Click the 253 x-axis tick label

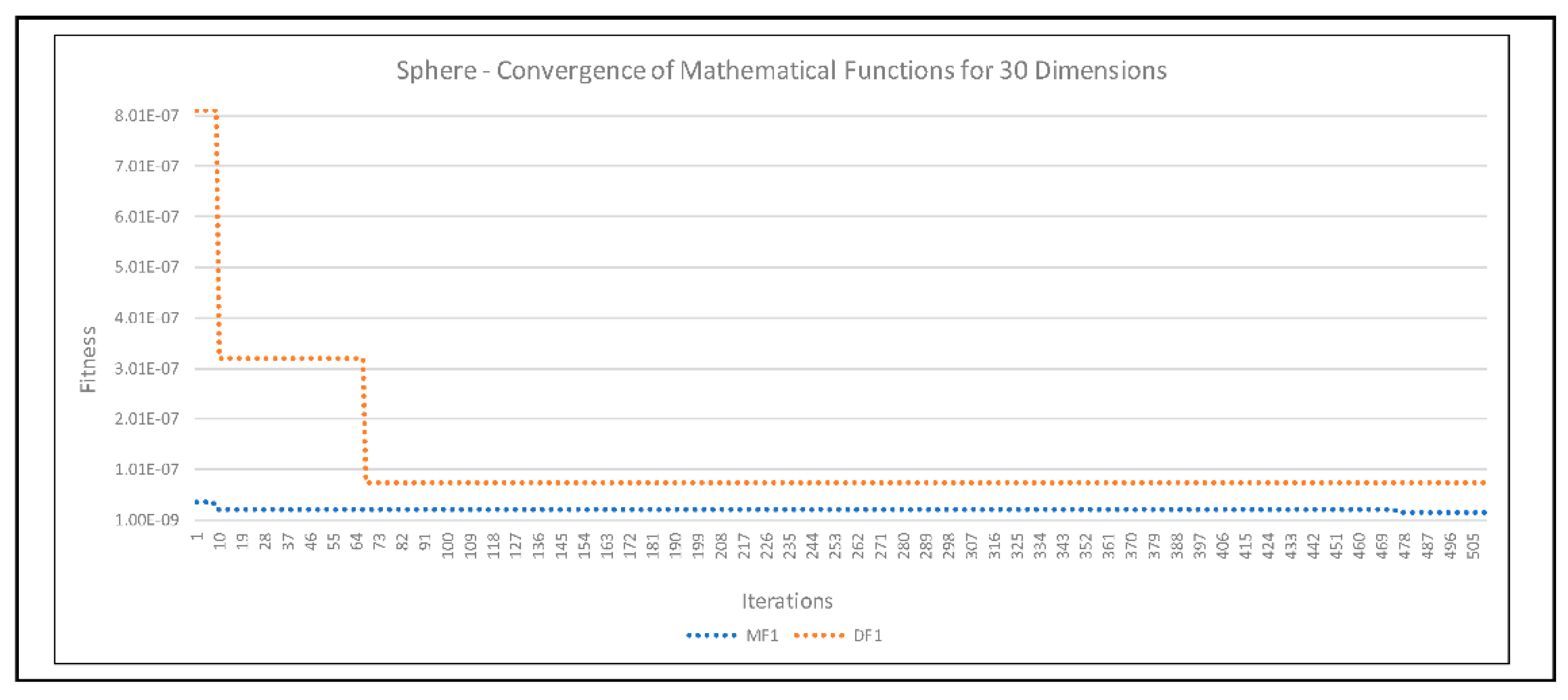[835, 545]
